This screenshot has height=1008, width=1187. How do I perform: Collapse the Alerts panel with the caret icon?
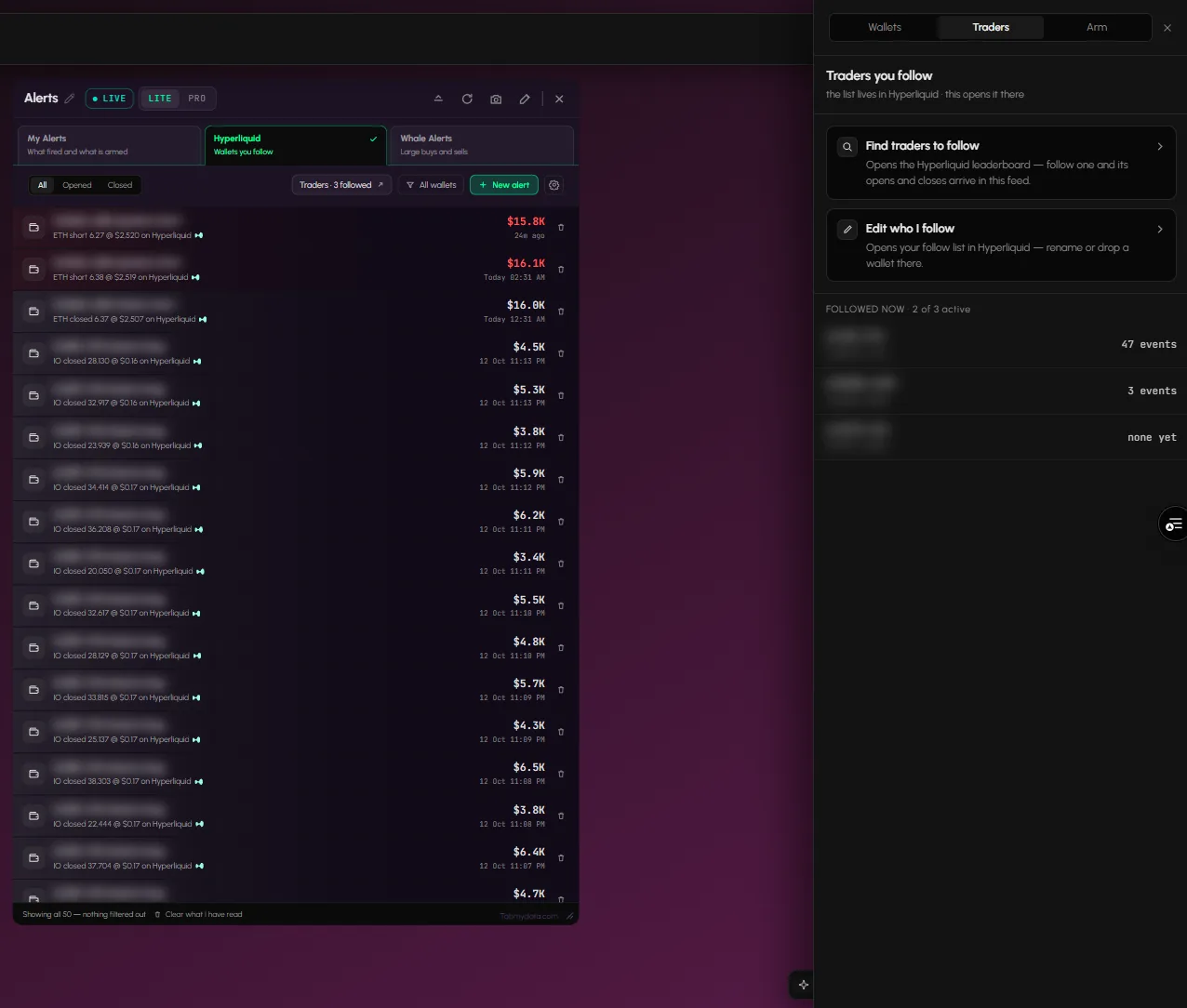(438, 99)
